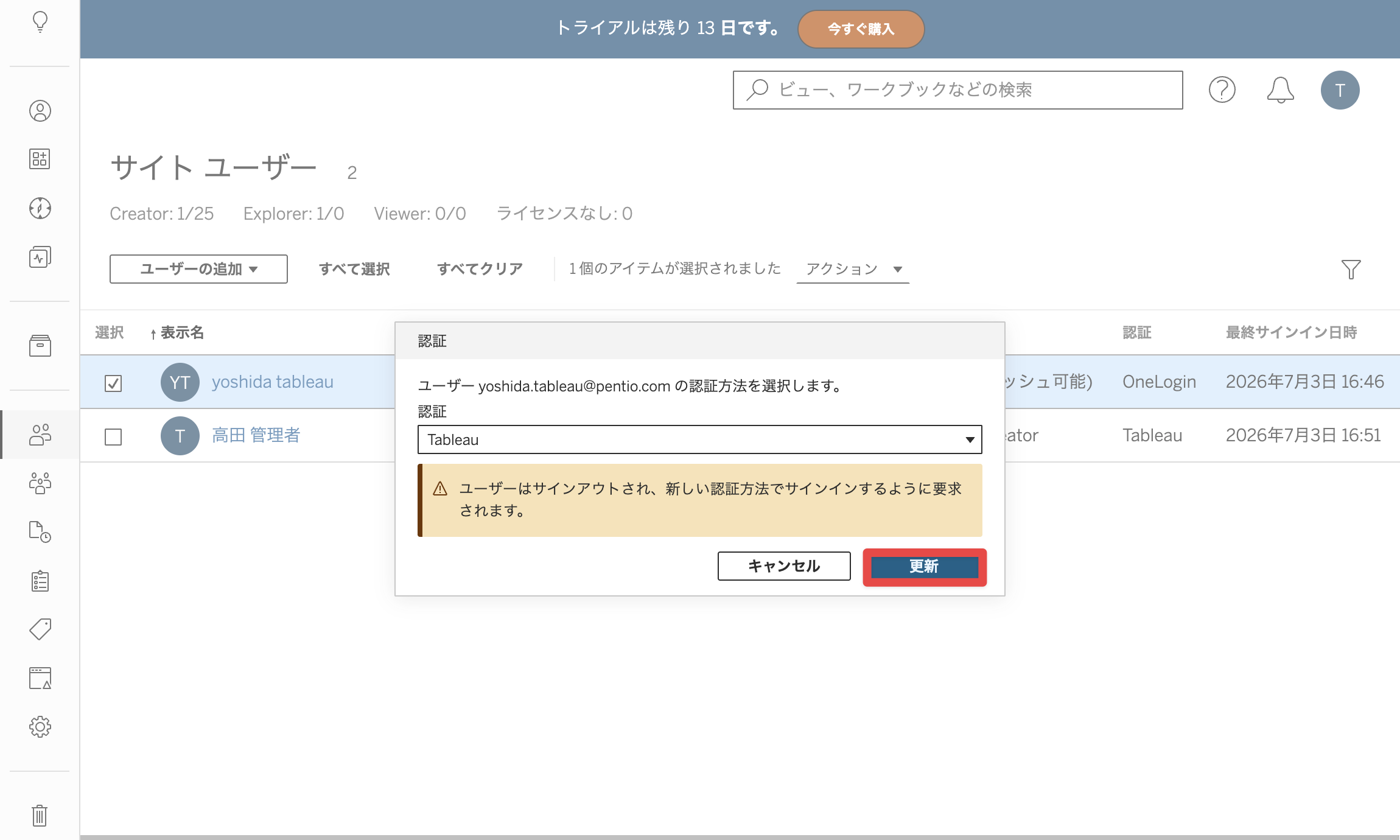Viewport: 1400px width, 840px height.
Task: Open the アクション dropdown menu
Action: point(853,269)
